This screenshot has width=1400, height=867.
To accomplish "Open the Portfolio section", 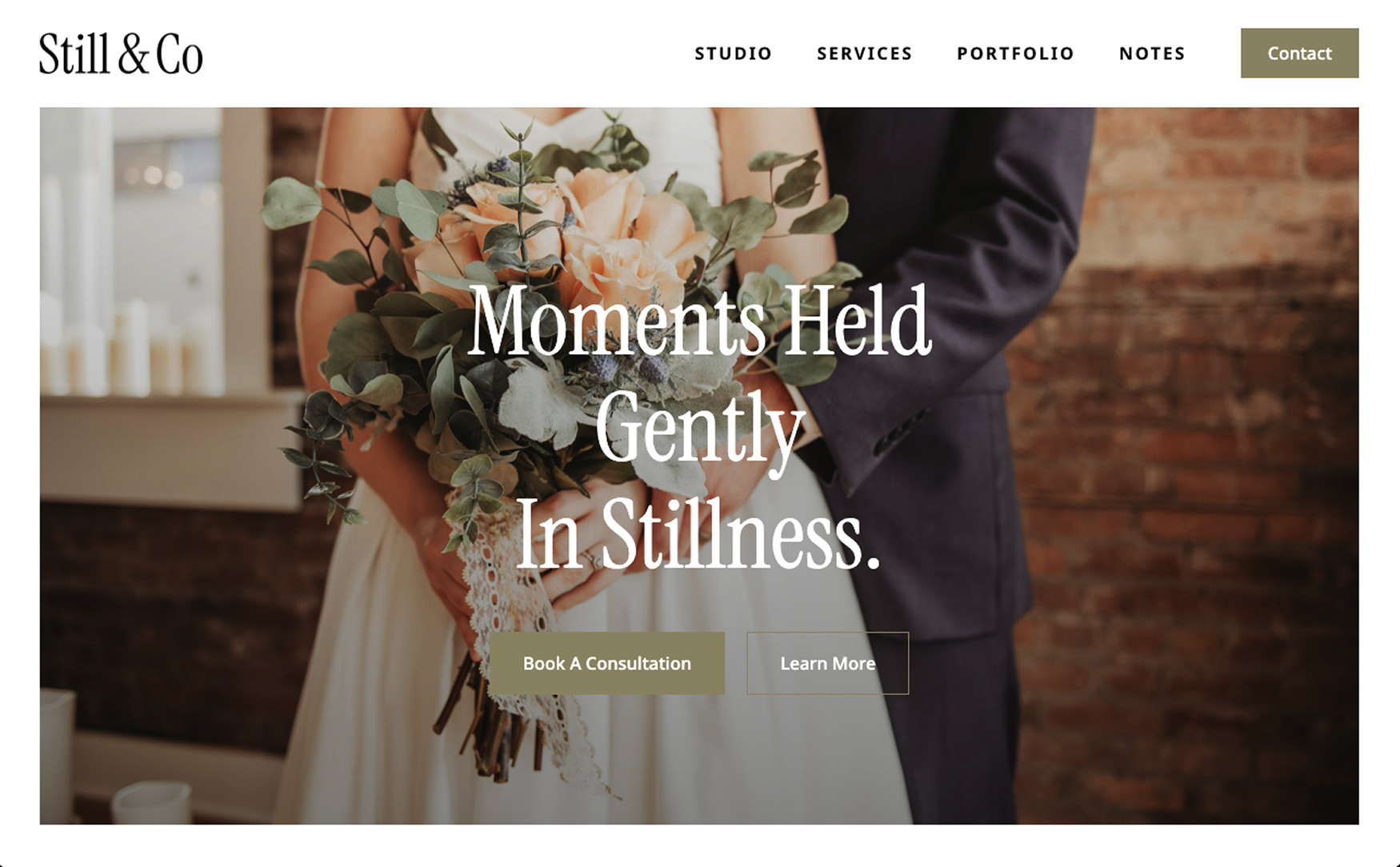I will click(x=1015, y=54).
